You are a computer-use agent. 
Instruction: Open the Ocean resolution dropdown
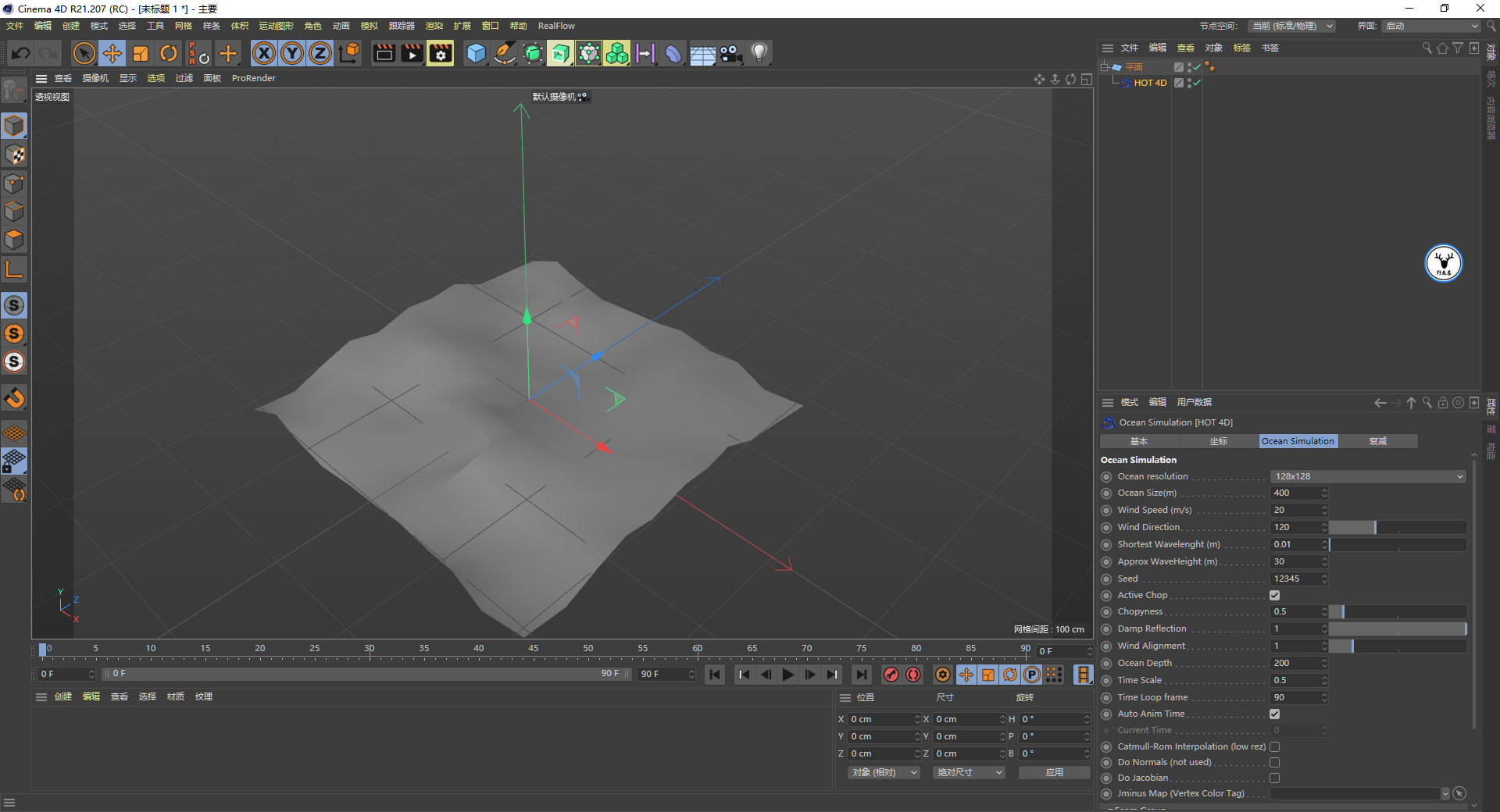[1368, 476]
